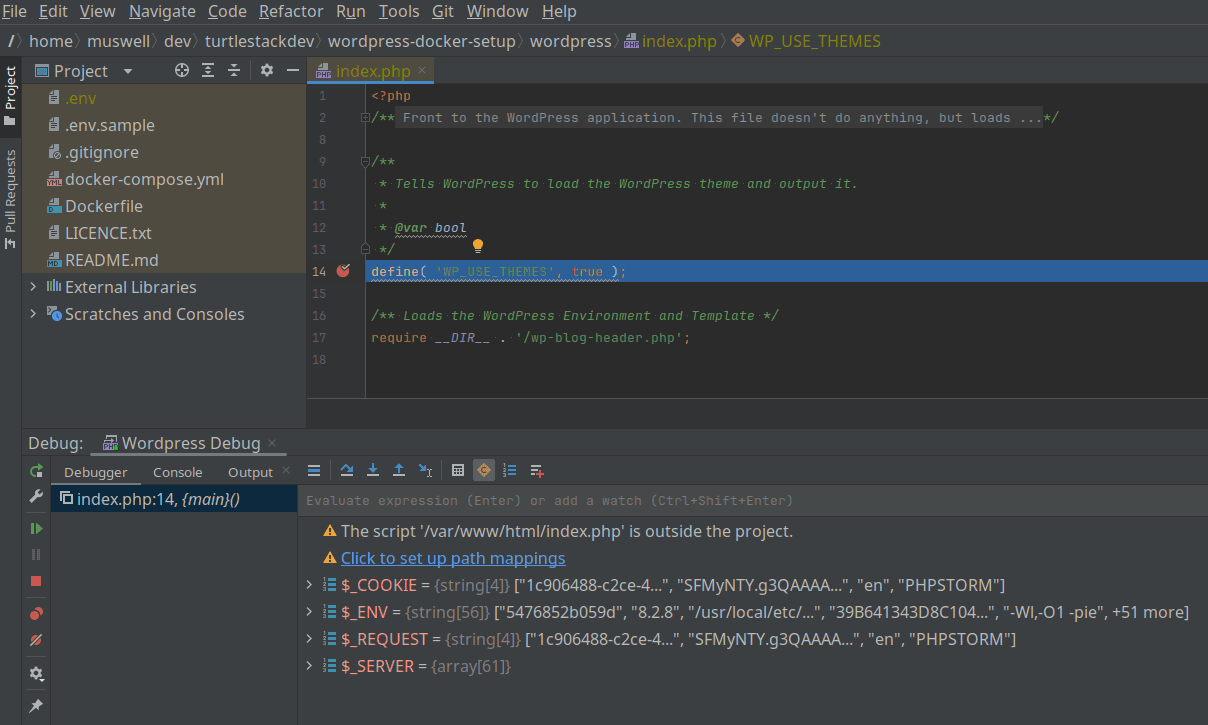Close the index.php editor tab
The image size is (1208, 725).
point(422,70)
